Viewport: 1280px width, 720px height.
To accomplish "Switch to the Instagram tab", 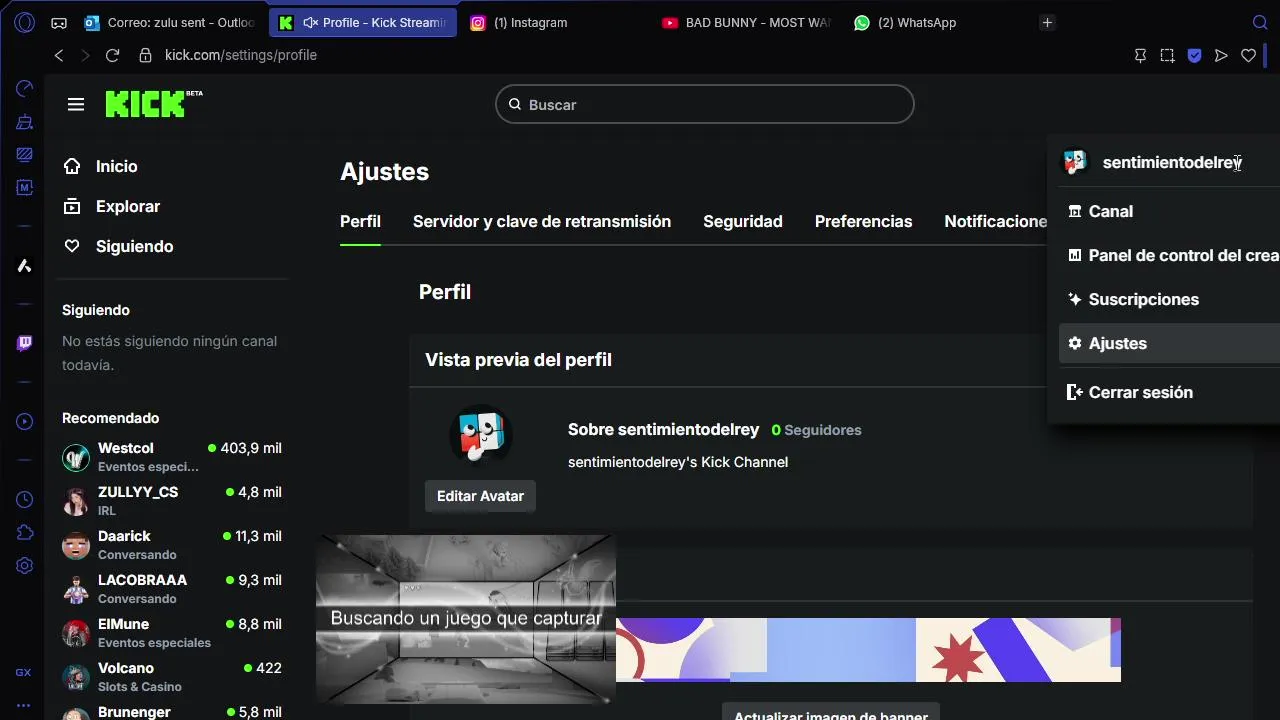I will tap(555, 22).
